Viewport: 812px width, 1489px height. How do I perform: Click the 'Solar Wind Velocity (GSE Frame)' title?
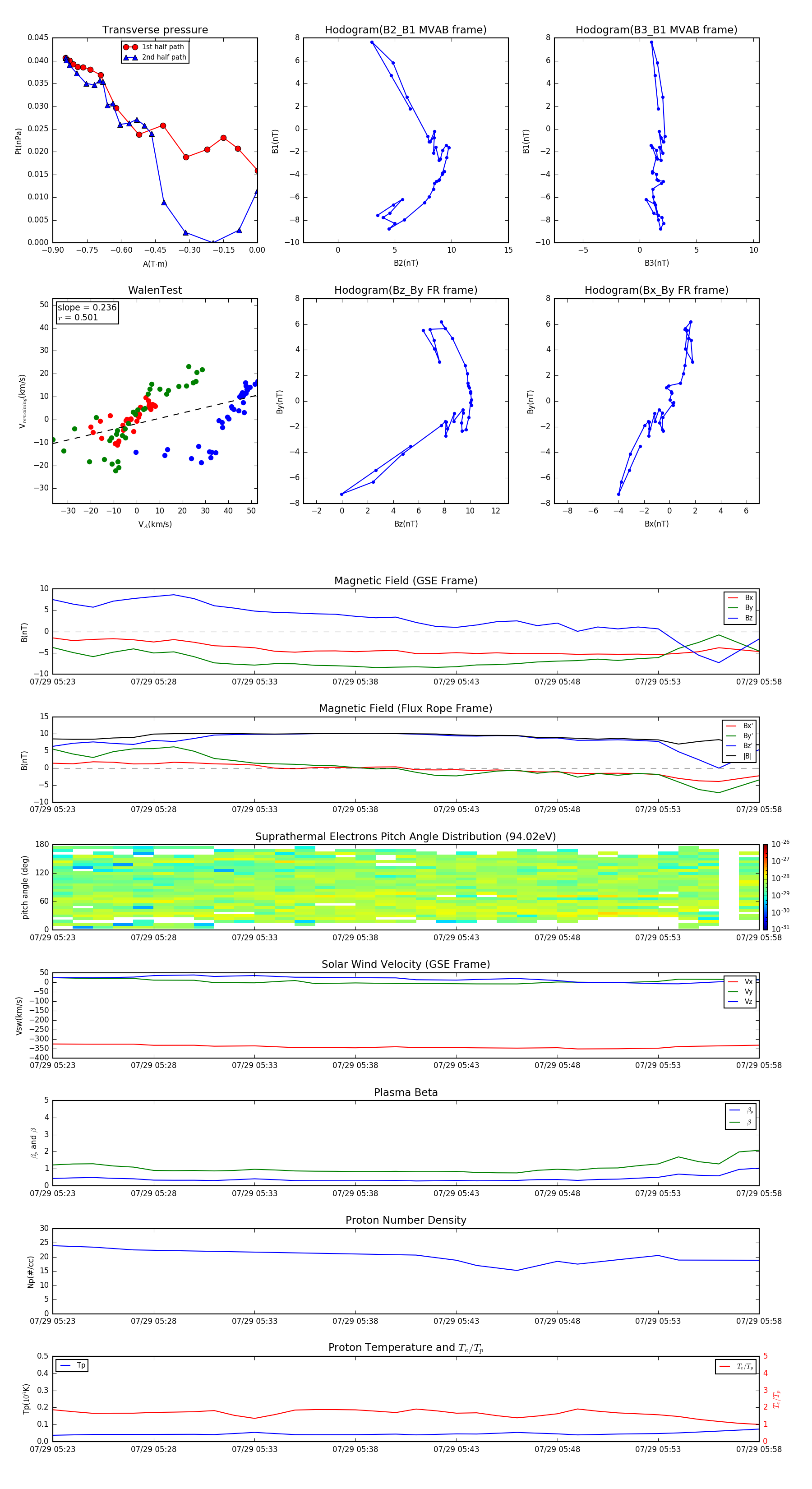(x=406, y=964)
